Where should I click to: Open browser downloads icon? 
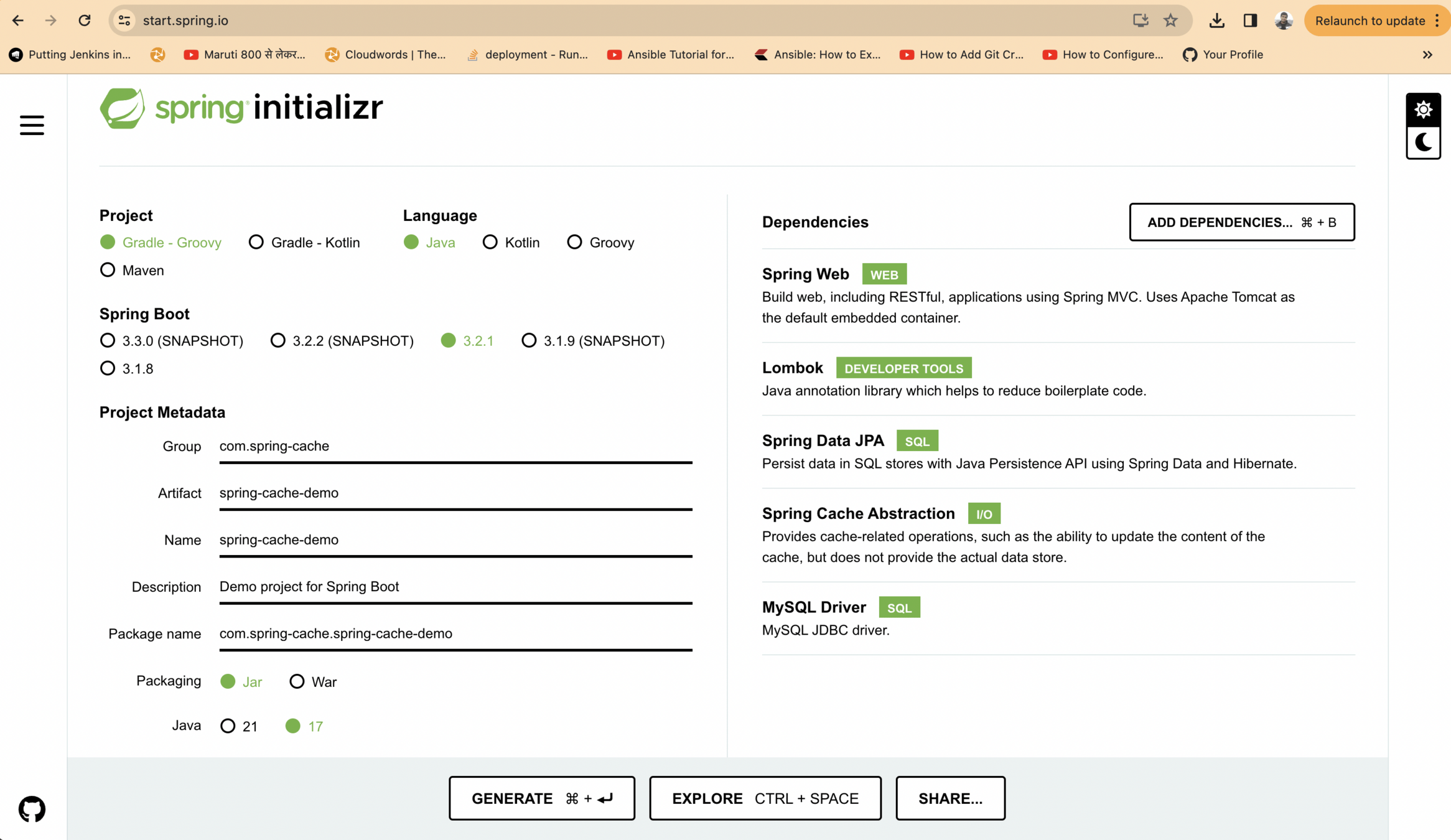pyautogui.click(x=1216, y=21)
